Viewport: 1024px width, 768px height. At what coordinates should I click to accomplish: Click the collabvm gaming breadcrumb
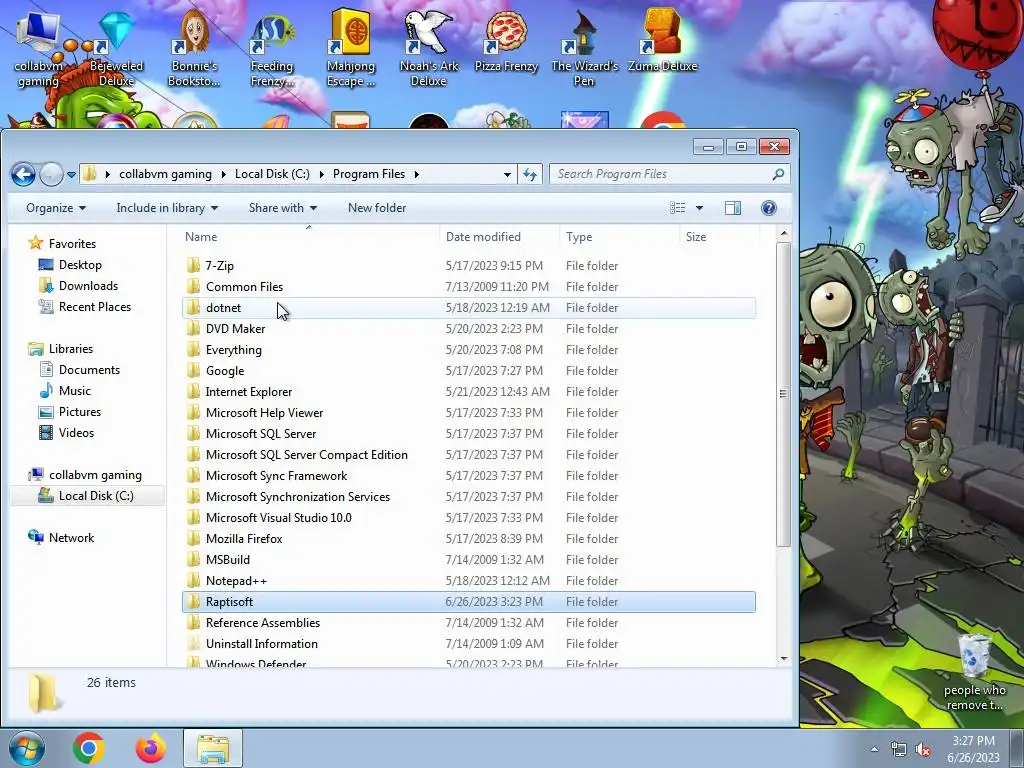click(165, 174)
